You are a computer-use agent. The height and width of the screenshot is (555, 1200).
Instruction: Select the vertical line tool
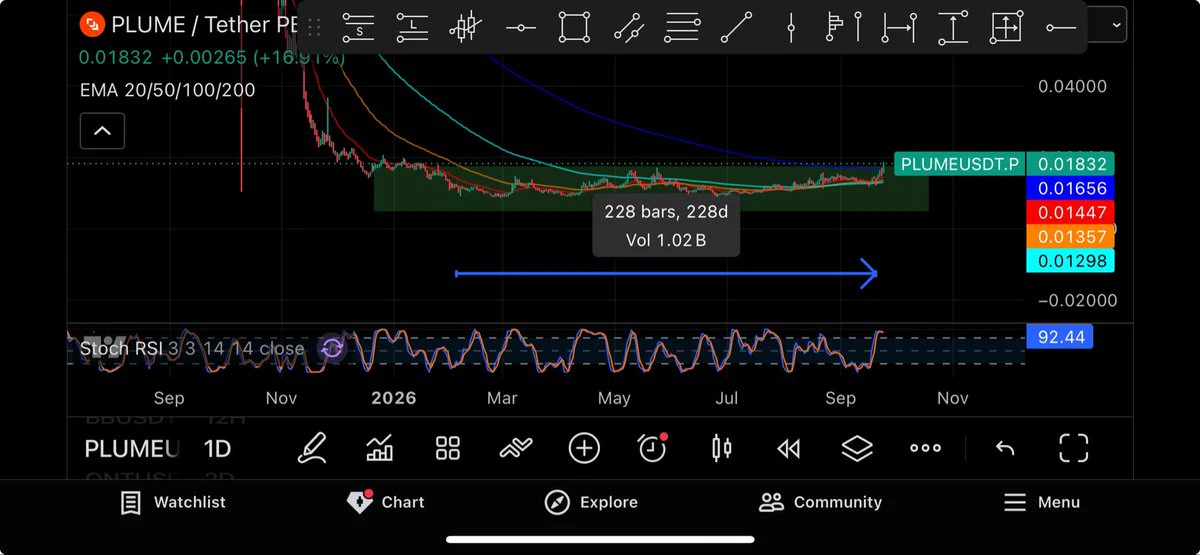pyautogui.click(x=791, y=28)
